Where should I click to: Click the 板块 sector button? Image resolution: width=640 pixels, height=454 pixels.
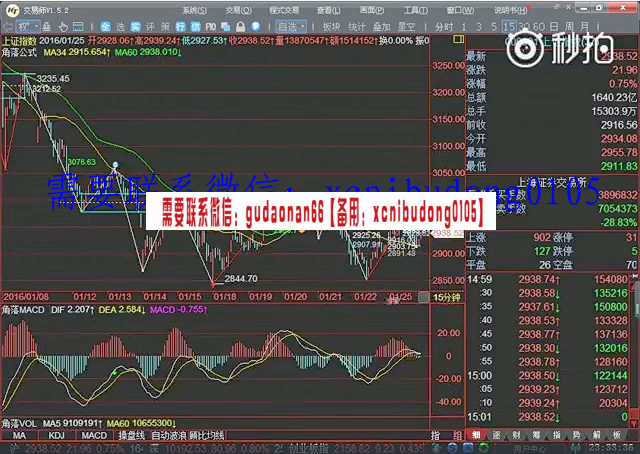tap(331, 27)
